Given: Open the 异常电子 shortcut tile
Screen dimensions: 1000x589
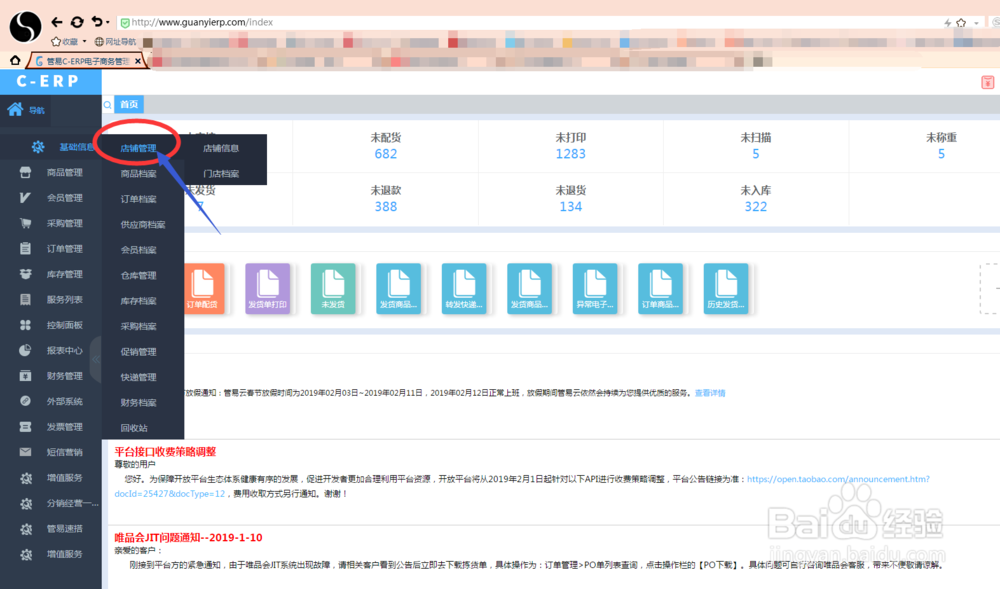Looking at the screenshot, I should [x=594, y=289].
